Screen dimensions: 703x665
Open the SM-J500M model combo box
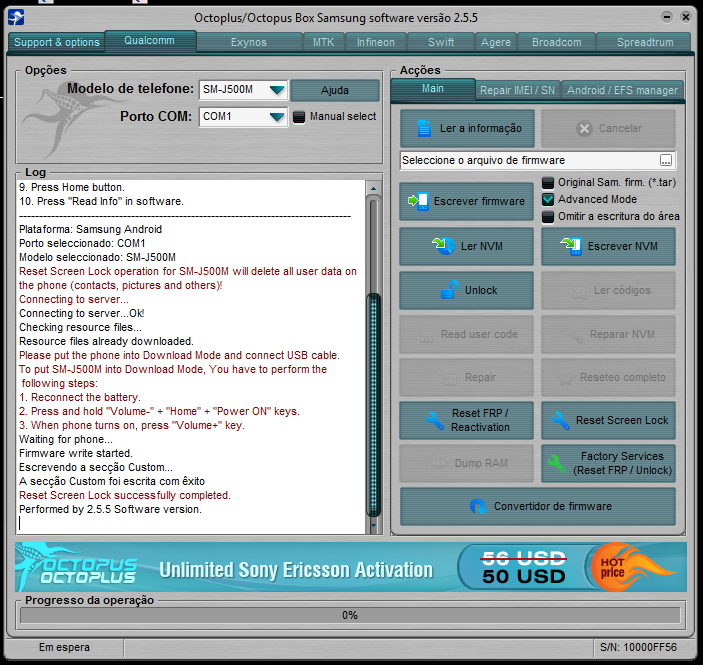(243, 90)
